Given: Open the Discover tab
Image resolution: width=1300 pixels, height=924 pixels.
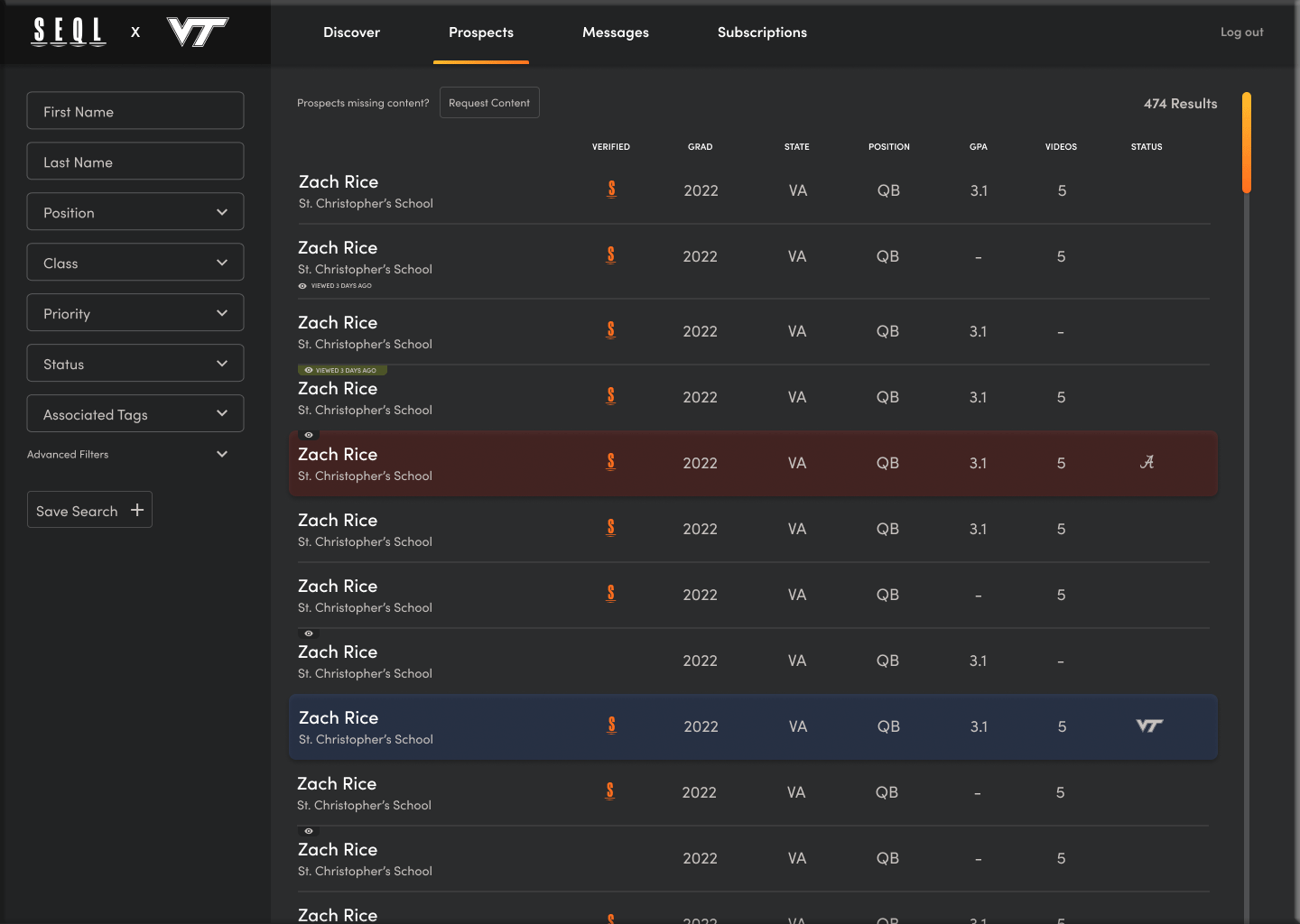Looking at the screenshot, I should [351, 32].
